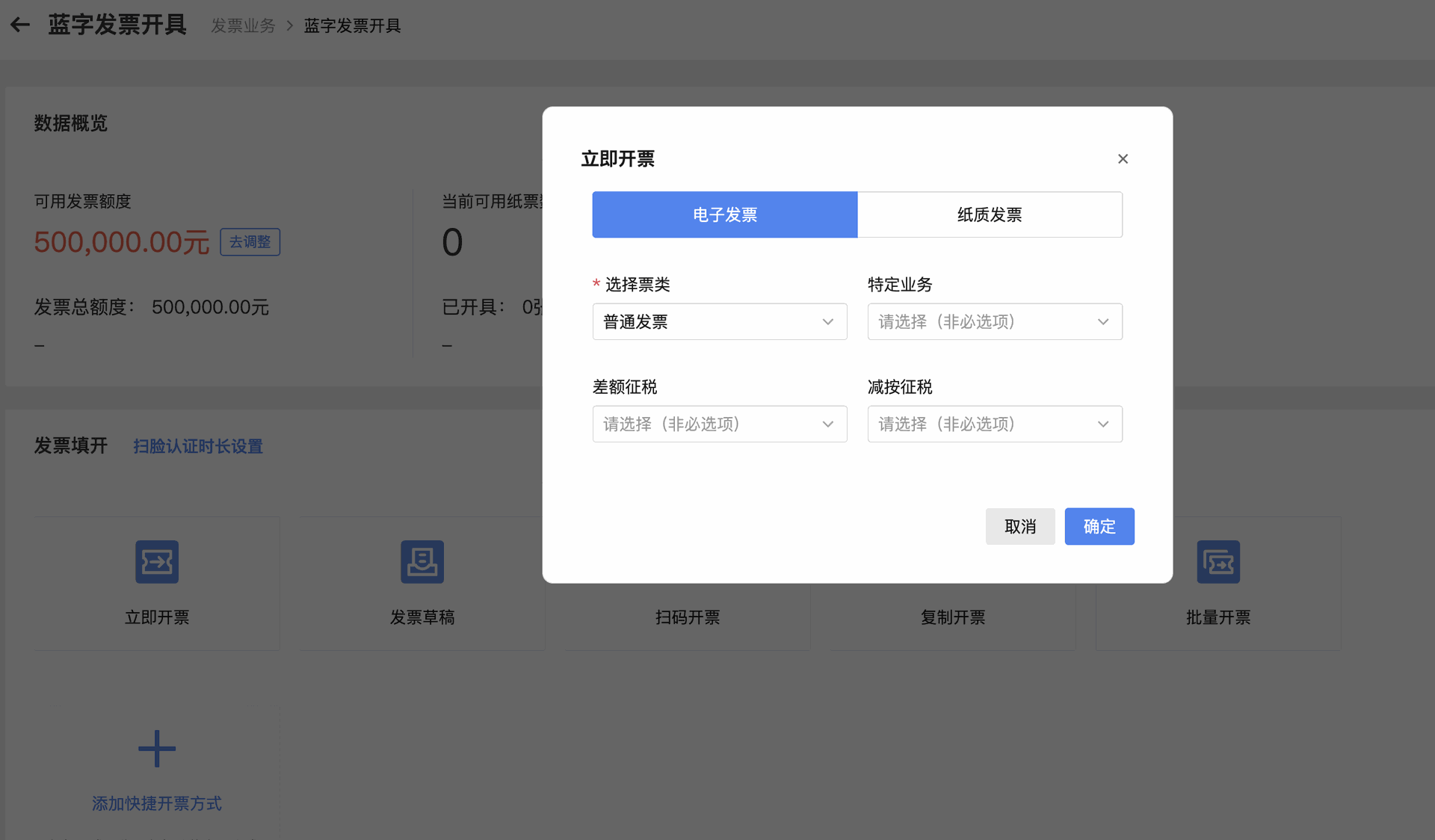Click the plus icon to add shortcut

(x=156, y=748)
